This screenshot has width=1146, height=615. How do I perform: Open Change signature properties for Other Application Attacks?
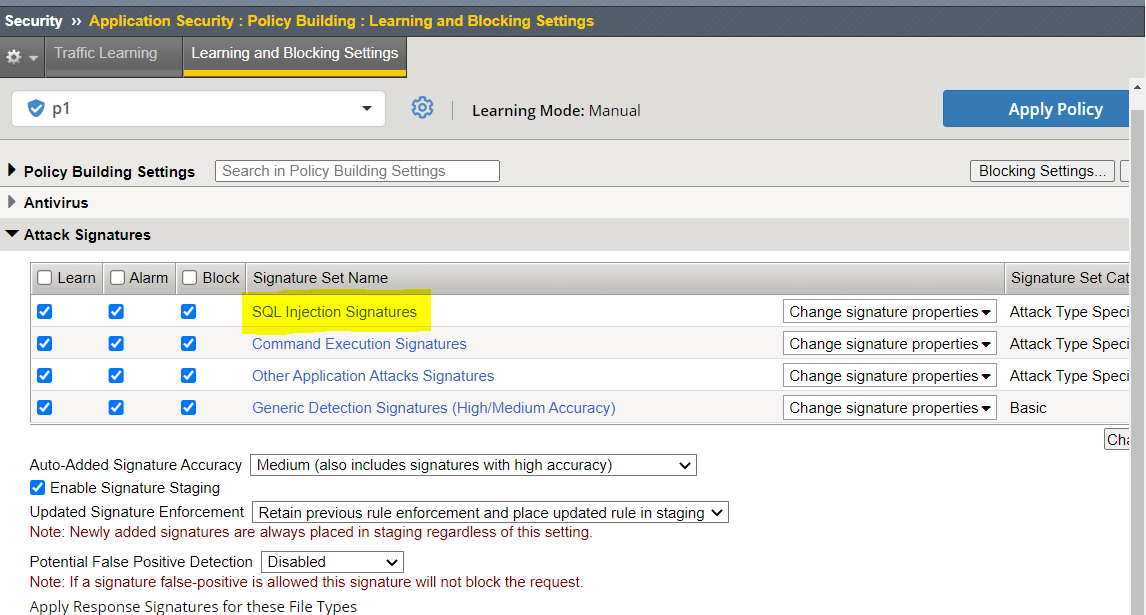coord(889,376)
